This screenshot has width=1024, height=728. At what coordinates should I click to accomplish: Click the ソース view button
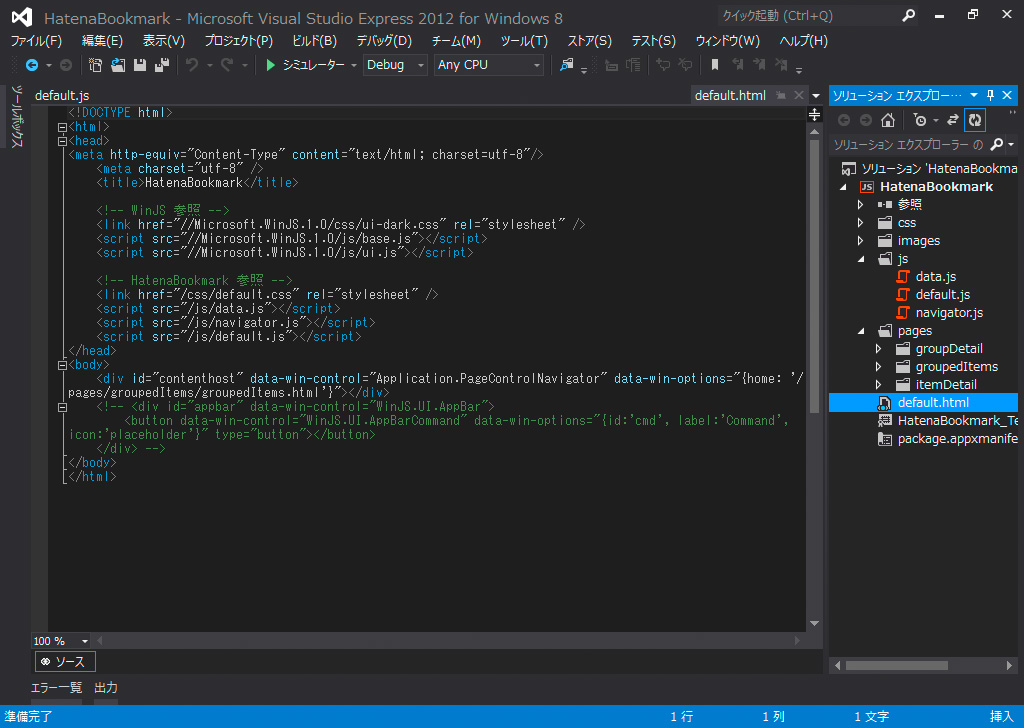coord(65,661)
